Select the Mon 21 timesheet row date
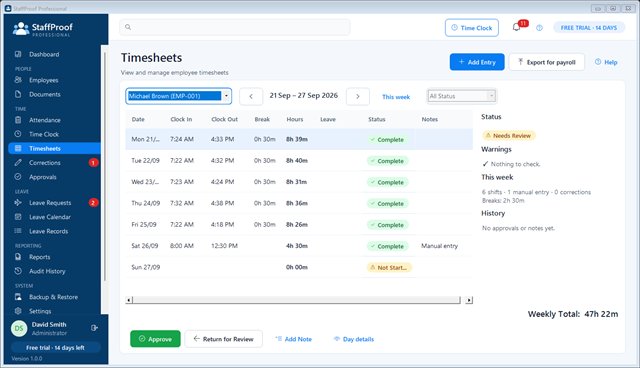This screenshot has width=640, height=368. pyautogui.click(x=145, y=139)
